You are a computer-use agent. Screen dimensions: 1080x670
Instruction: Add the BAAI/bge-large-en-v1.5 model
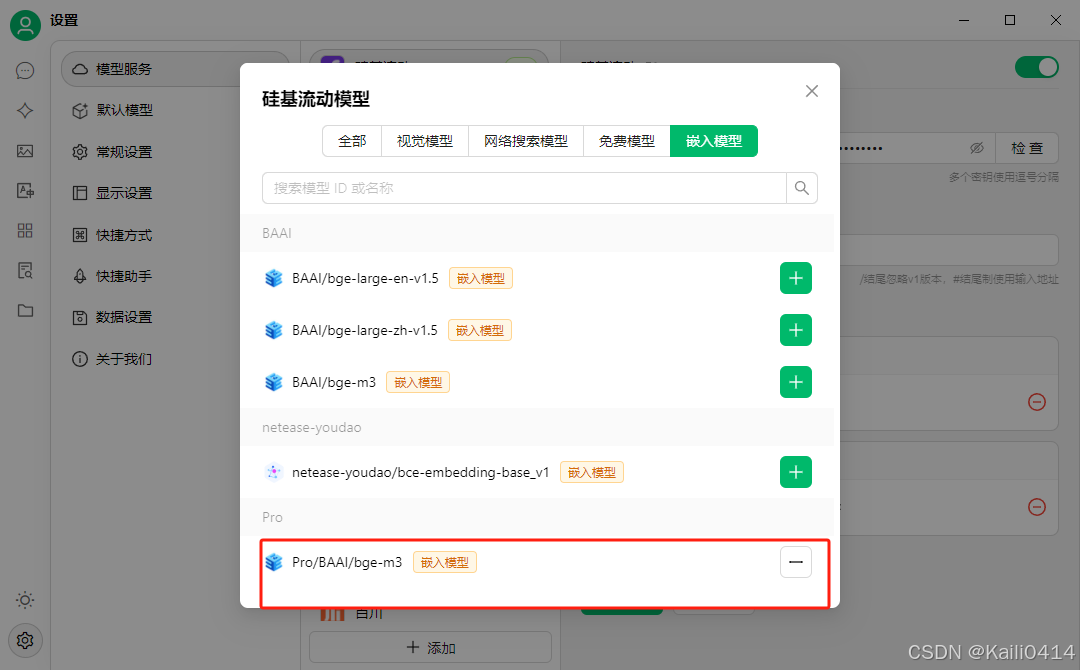pos(796,278)
